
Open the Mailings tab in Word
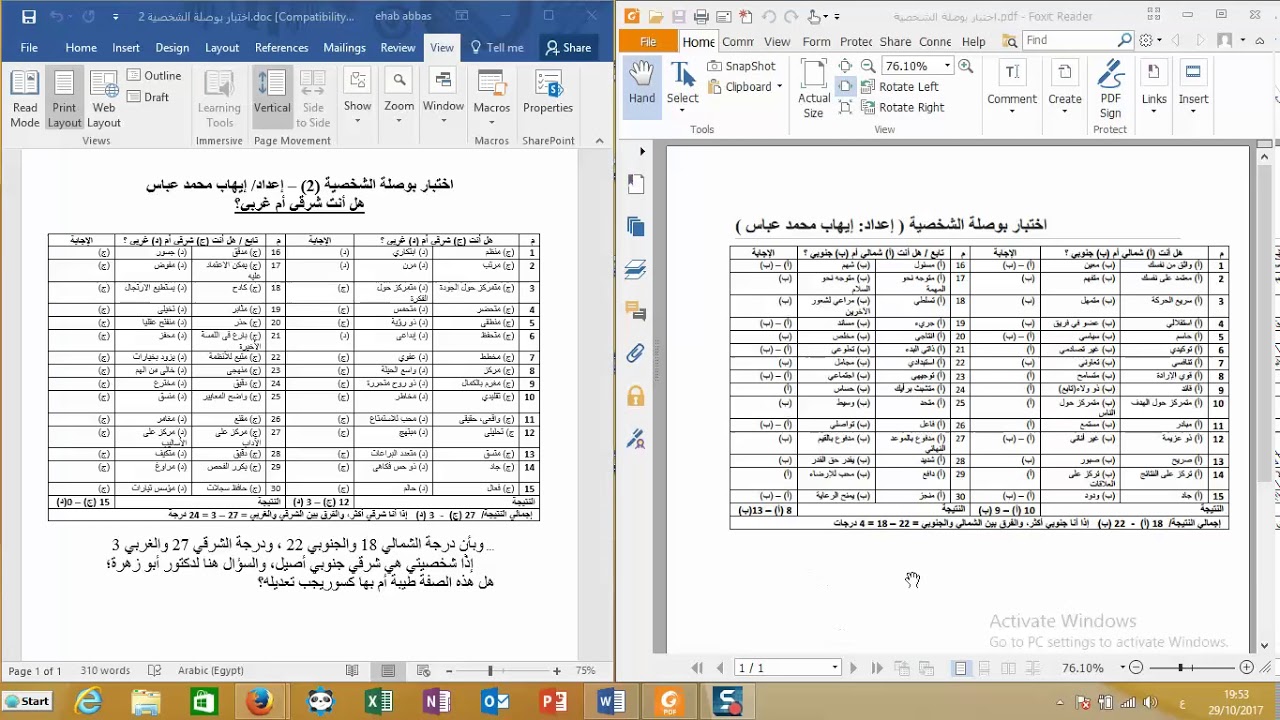344,48
